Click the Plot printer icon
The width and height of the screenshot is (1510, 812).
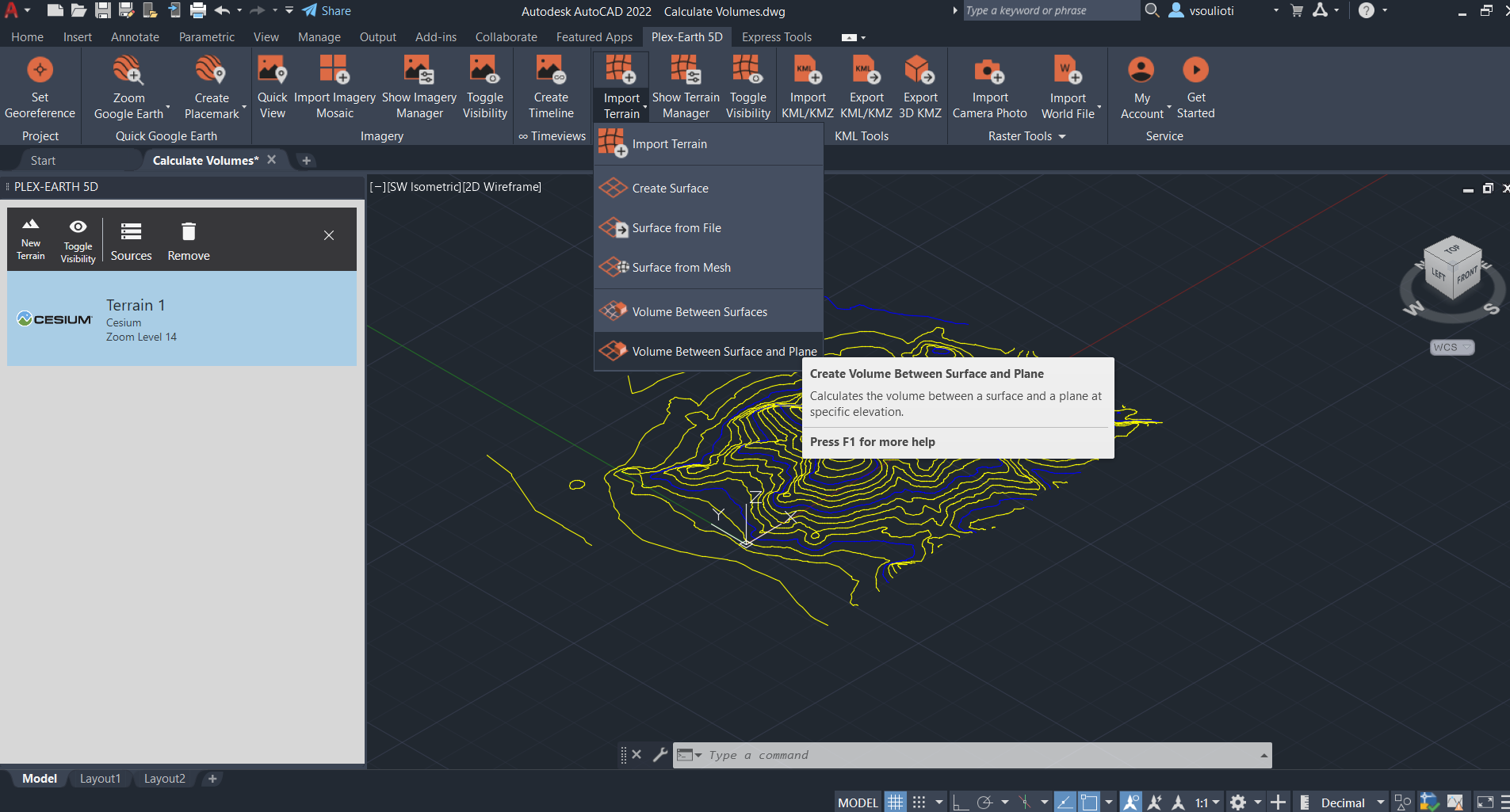click(198, 10)
